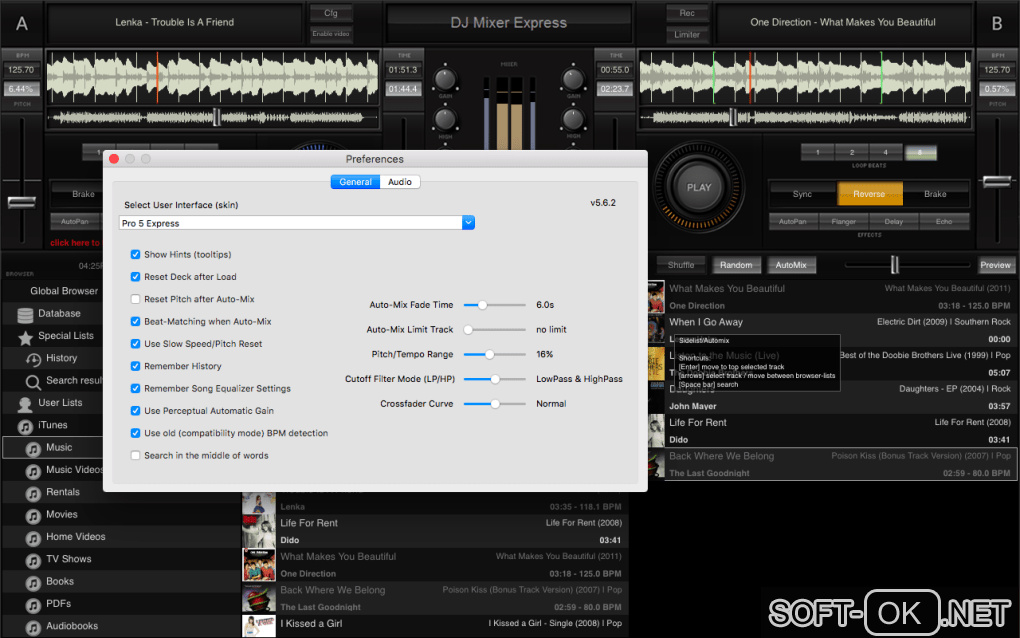
Task: Select the Music folder icon
Action: [33, 449]
